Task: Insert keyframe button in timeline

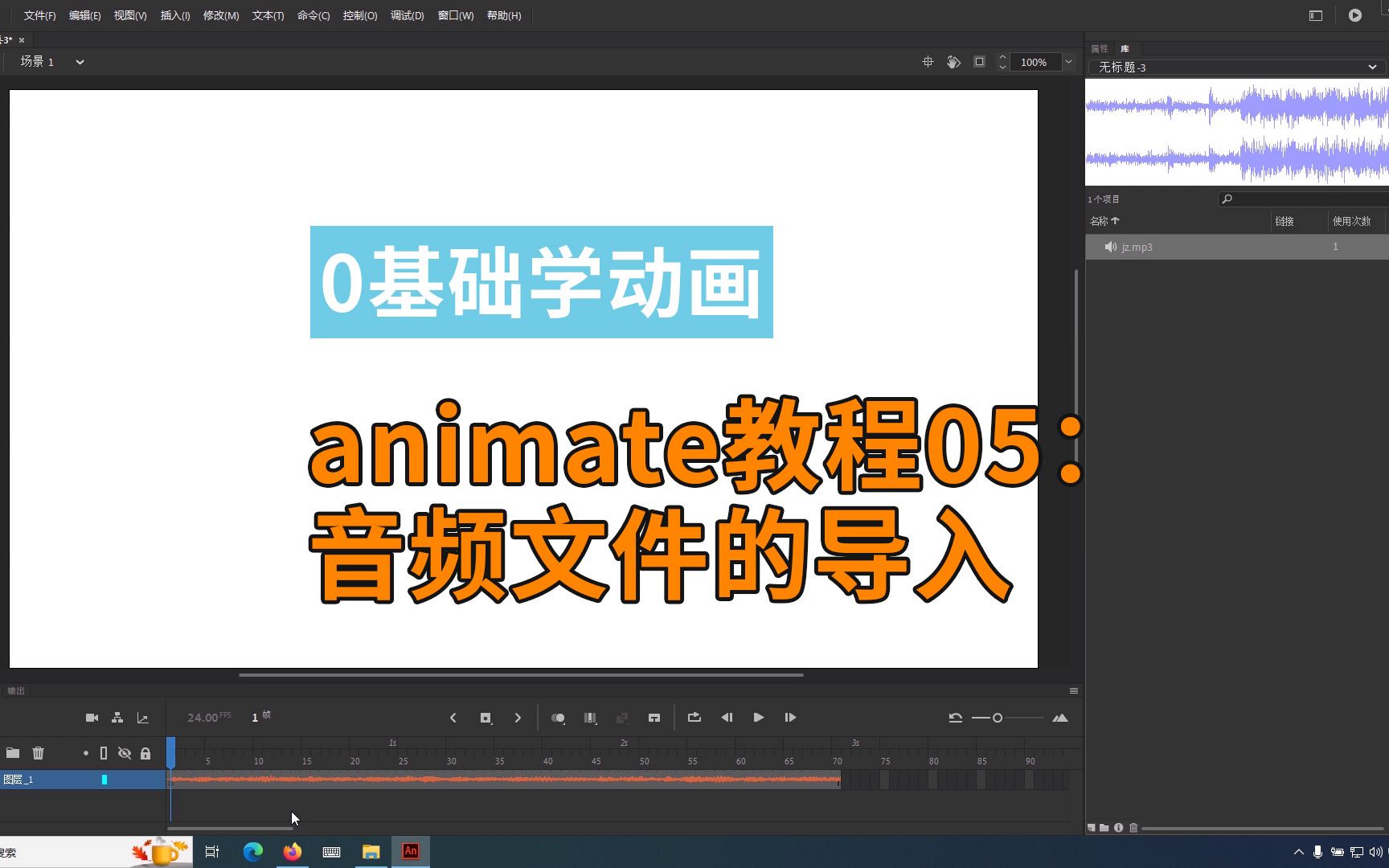Action: pos(486,718)
